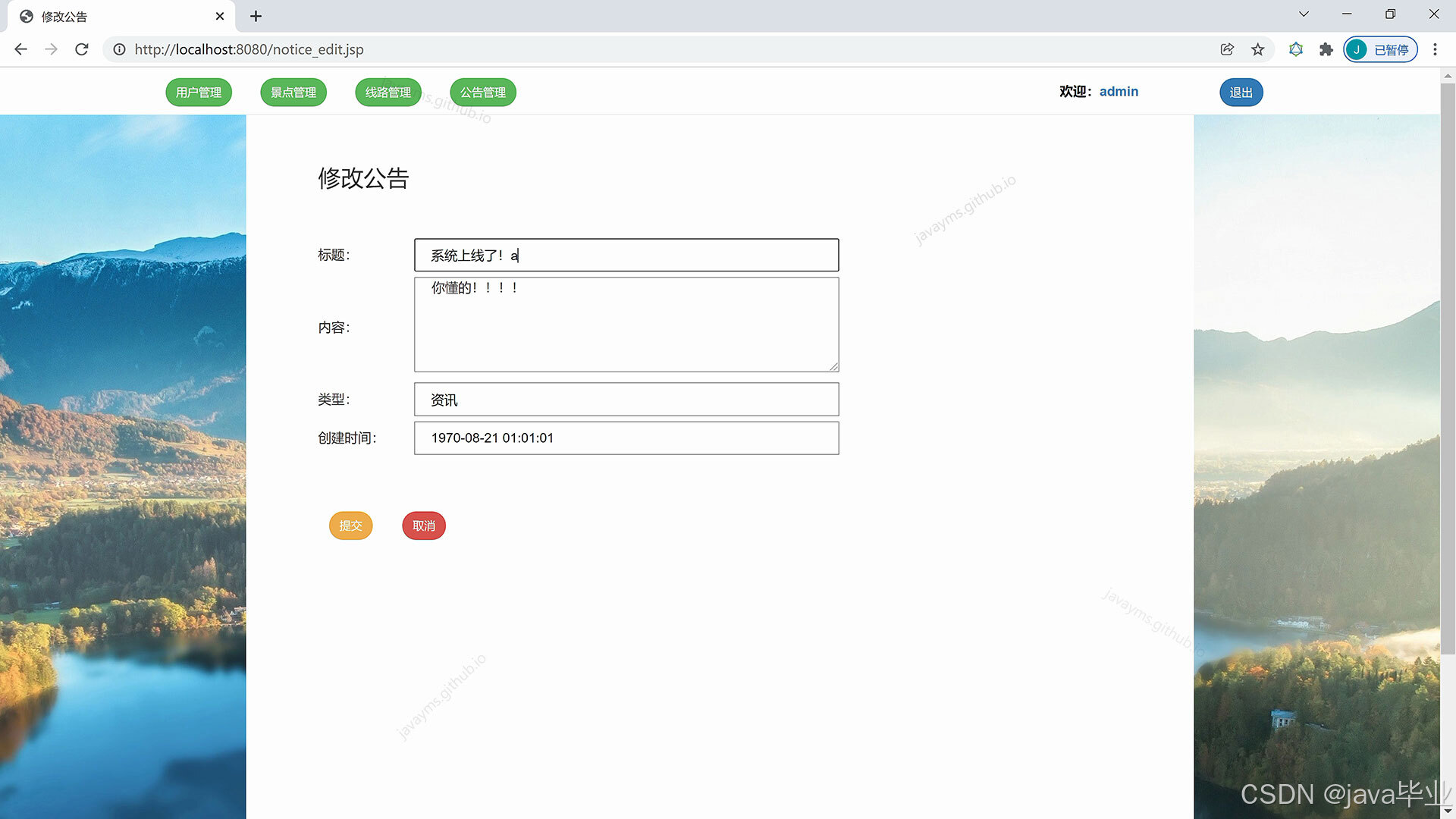The height and width of the screenshot is (819, 1456).
Task: Focus the 标题 input field
Action: [626, 255]
